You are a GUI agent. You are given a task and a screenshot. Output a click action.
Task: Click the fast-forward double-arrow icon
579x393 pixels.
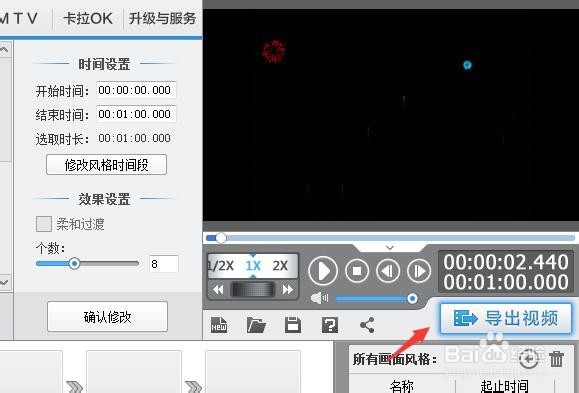[x=288, y=290]
